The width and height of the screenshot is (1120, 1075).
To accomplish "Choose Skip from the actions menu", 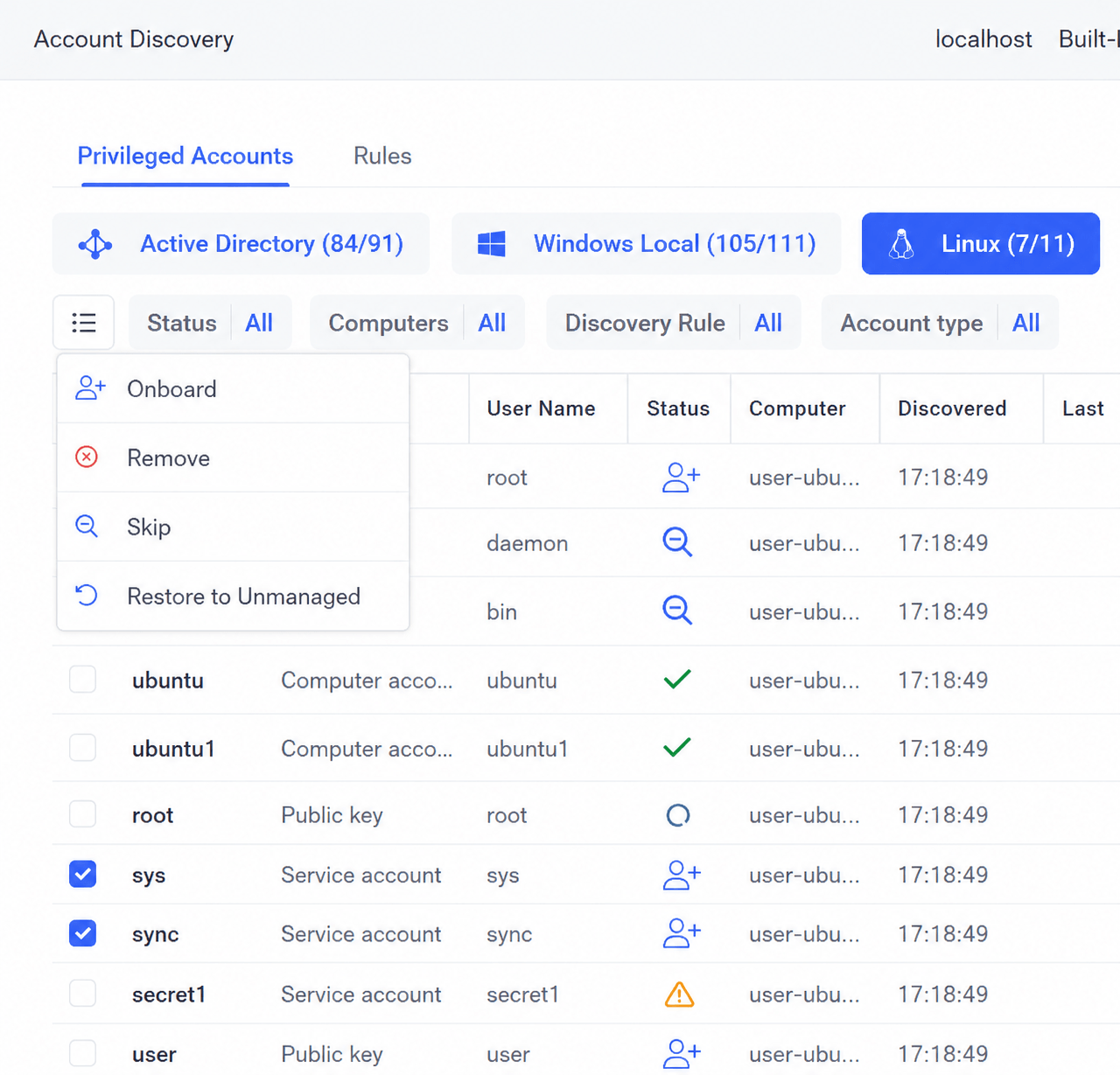I will tap(233, 527).
